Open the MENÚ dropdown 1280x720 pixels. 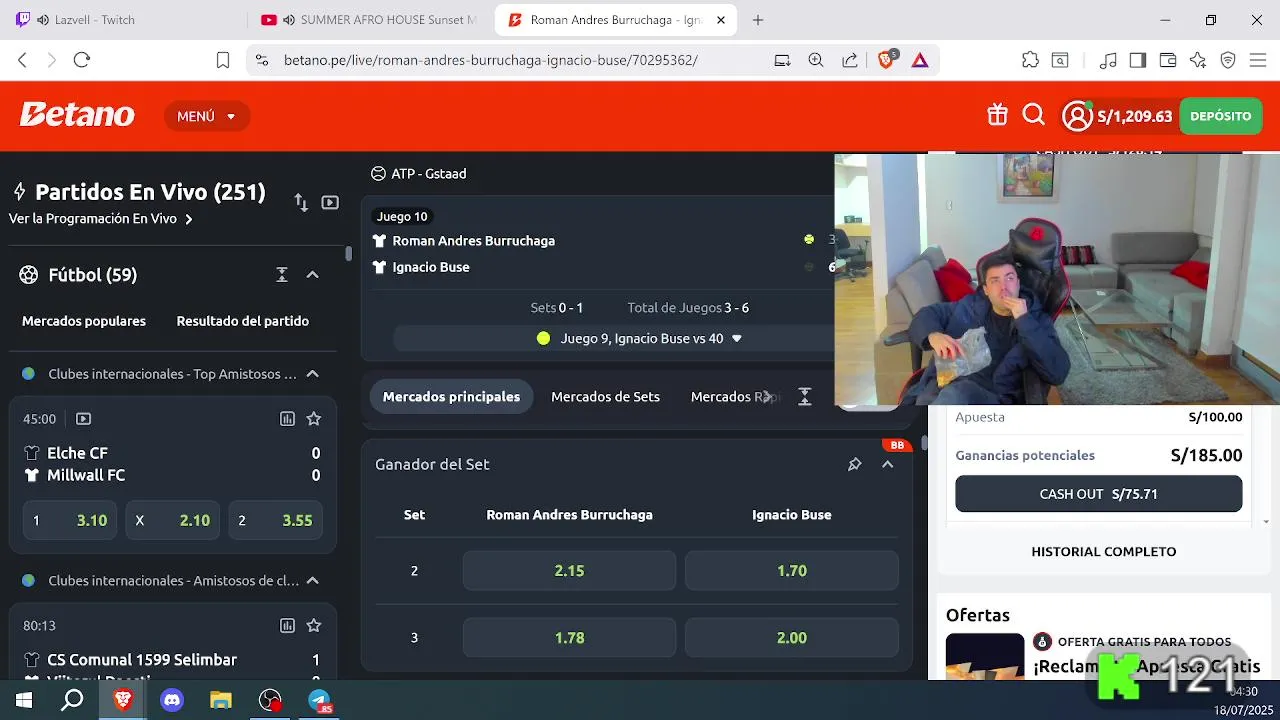pyautogui.click(x=206, y=116)
